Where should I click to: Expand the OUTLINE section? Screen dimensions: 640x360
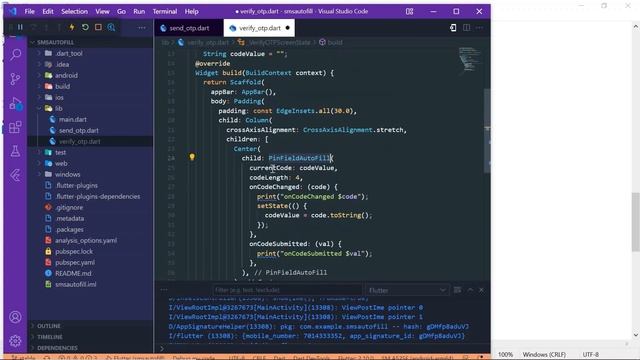(x=49, y=326)
